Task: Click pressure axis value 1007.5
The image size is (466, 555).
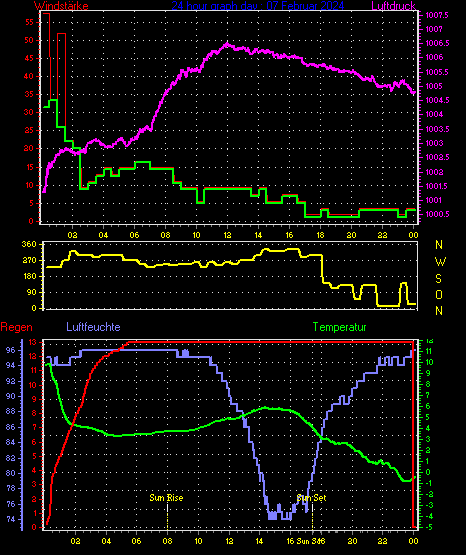Action: [x=437, y=15]
